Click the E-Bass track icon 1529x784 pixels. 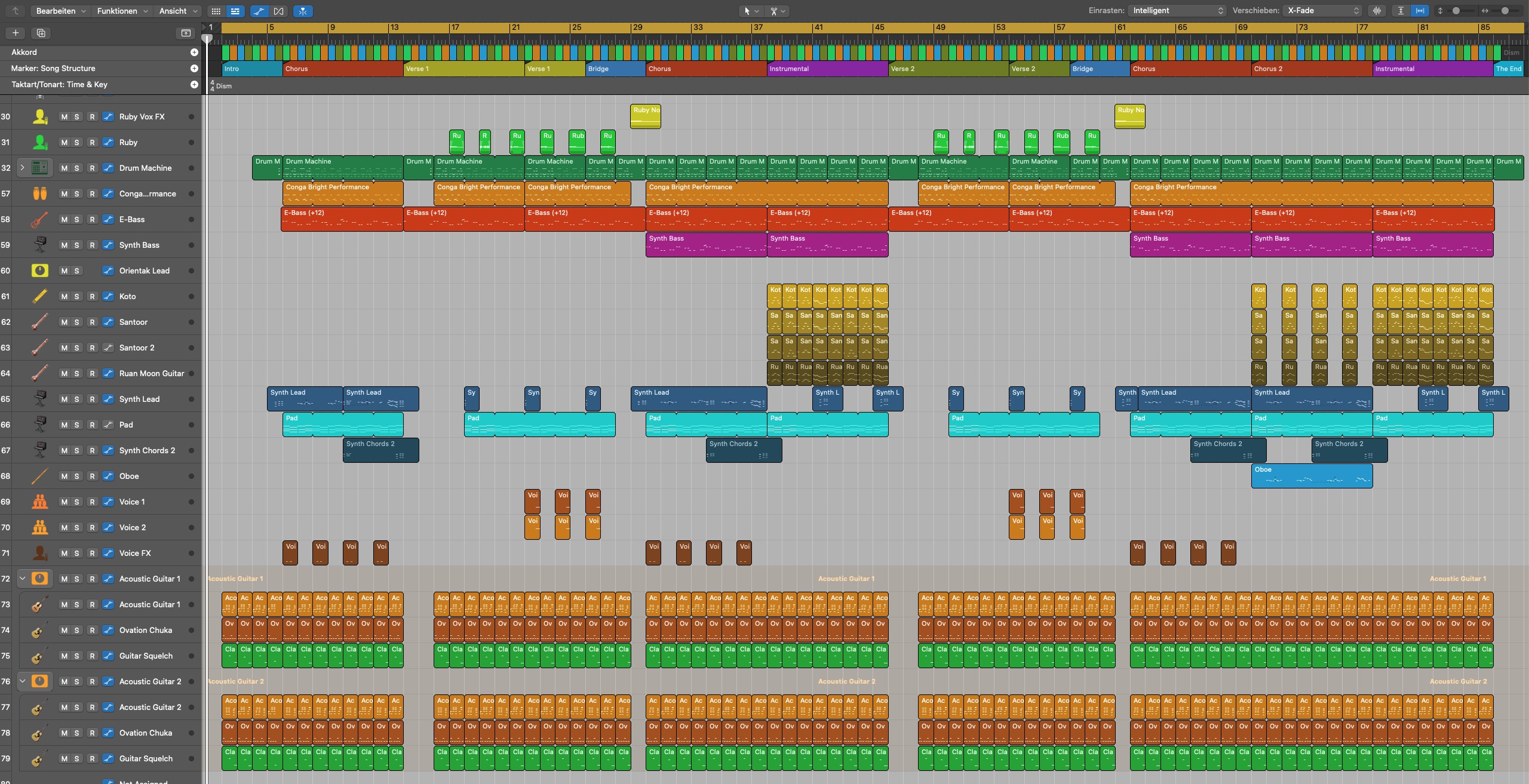click(40, 220)
